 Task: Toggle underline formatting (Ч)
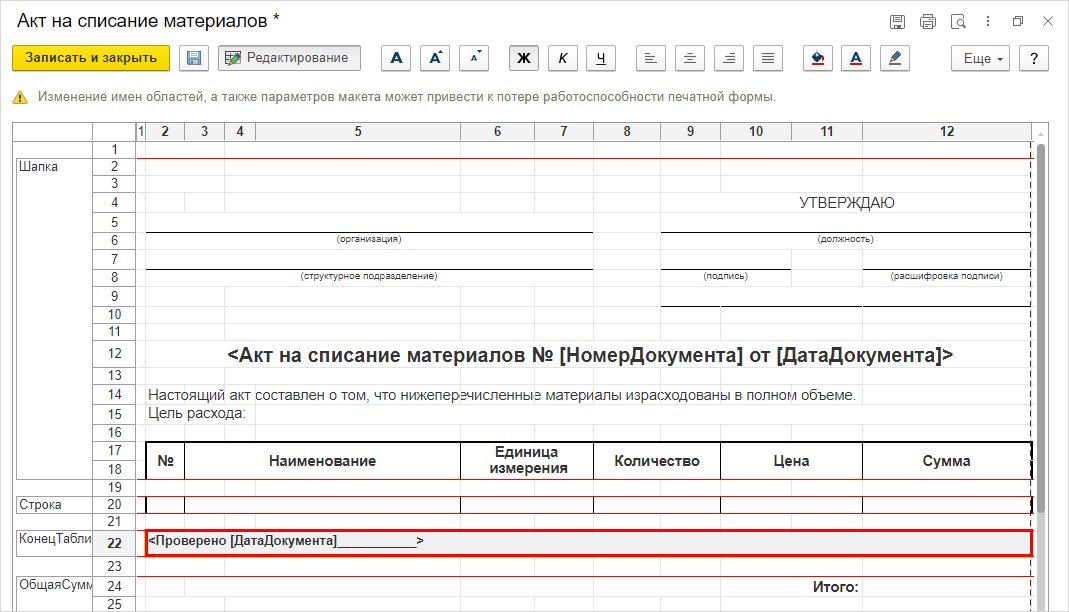[x=601, y=58]
